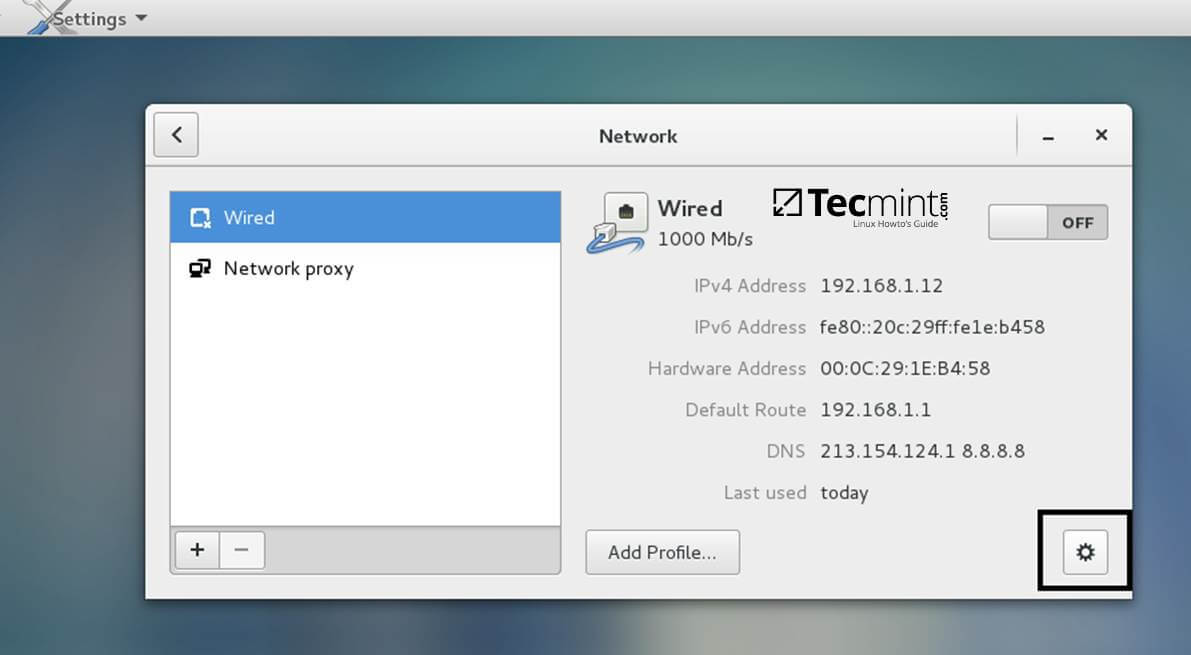Viewport: 1191px width, 655px height.
Task: Minimize the Network window
Action: tap(1048, 136)
